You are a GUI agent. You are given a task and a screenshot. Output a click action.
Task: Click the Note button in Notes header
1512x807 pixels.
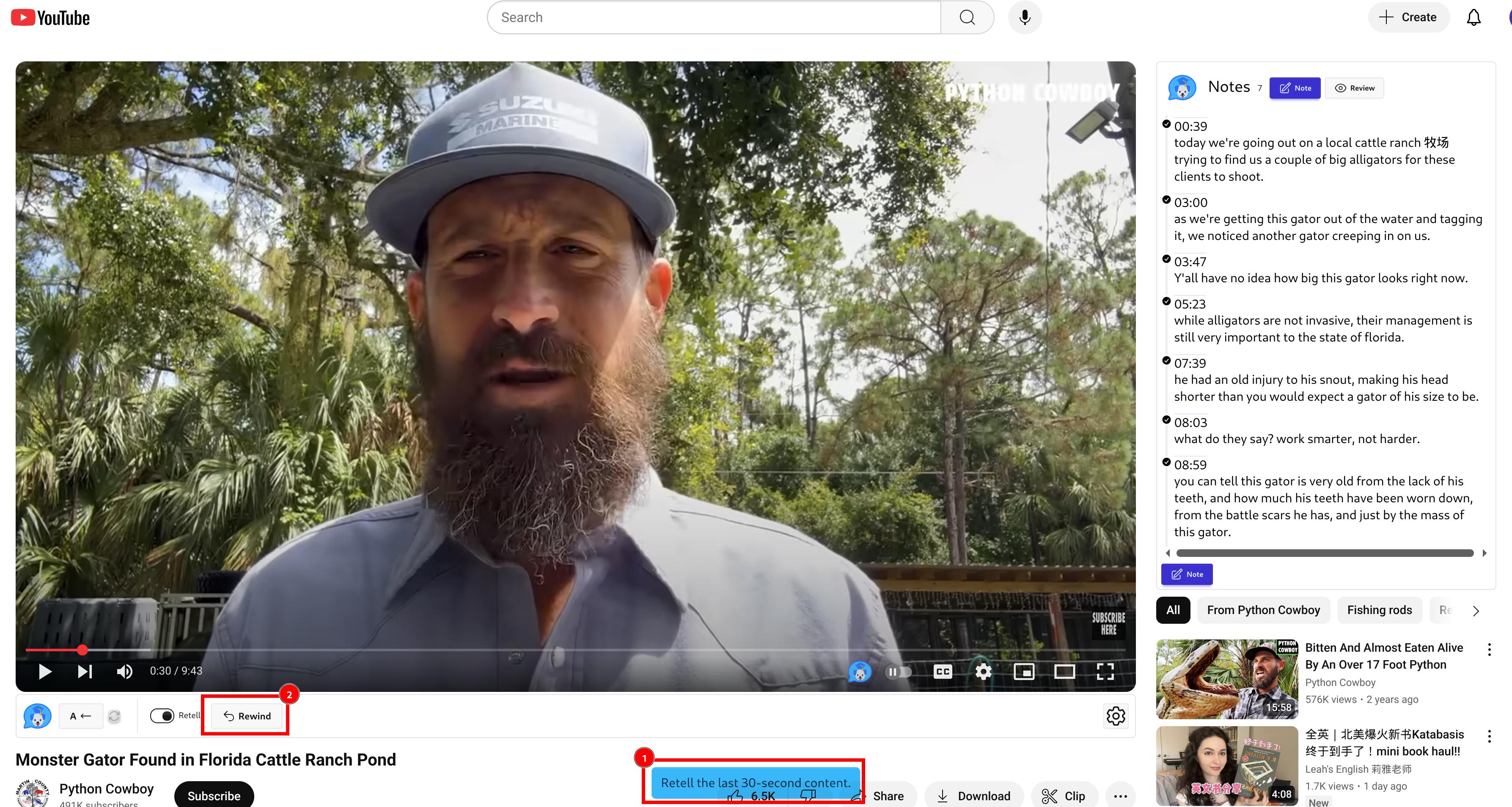[x=1295, y=88]
